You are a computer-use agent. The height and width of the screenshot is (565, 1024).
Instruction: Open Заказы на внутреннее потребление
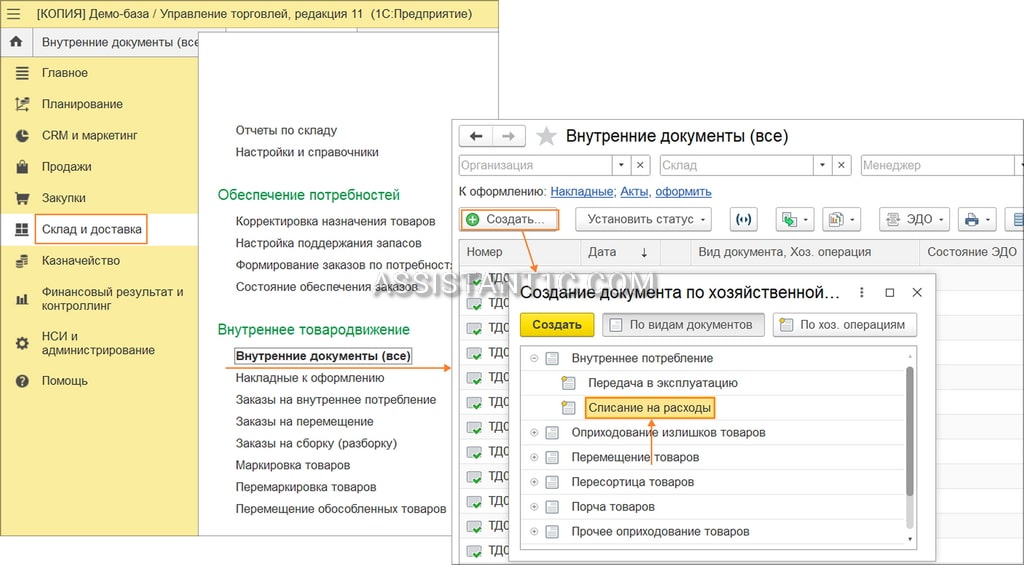[336, 399]
